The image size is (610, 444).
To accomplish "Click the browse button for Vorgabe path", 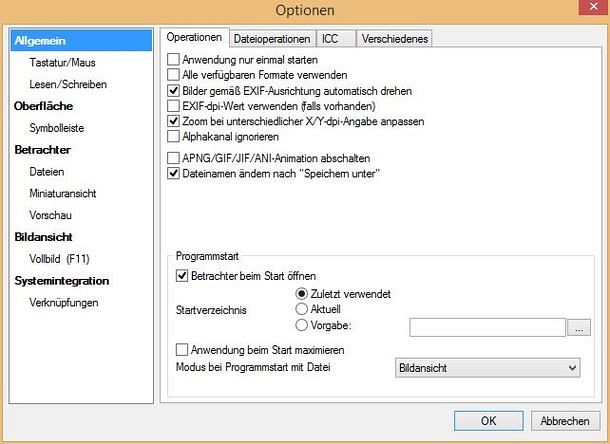I will pos(579,326).
